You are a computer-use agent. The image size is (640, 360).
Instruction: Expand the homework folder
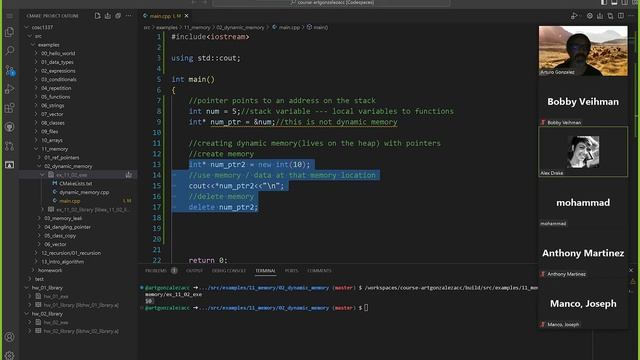tap(33, 270)
